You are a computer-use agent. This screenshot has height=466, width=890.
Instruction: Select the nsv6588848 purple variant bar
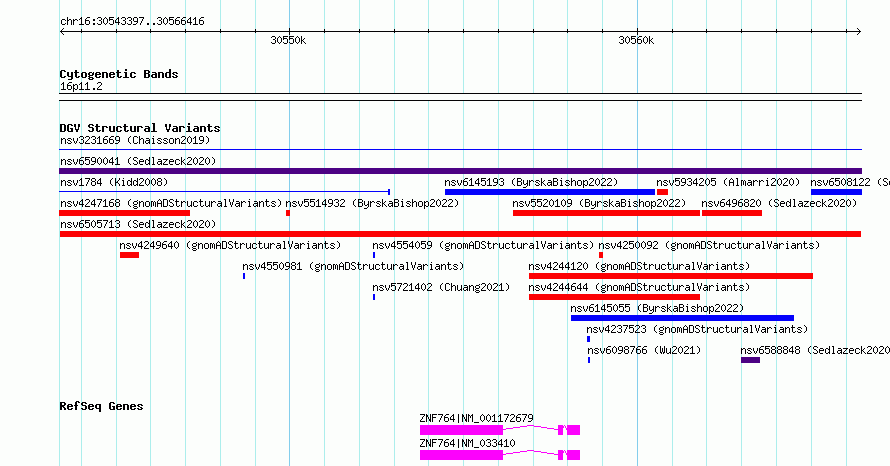(x=750, y=360)
